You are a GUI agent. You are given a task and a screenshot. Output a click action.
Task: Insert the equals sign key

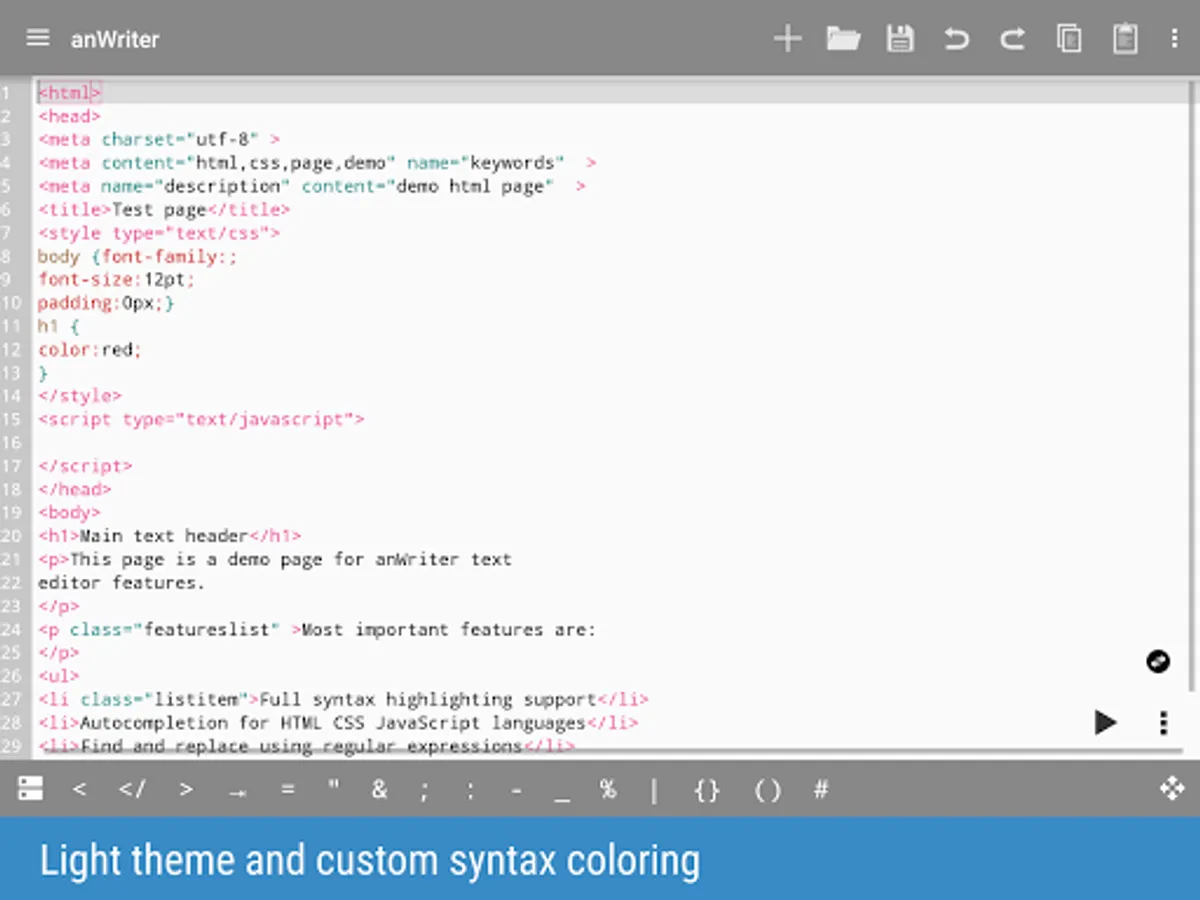click(288, 789)
